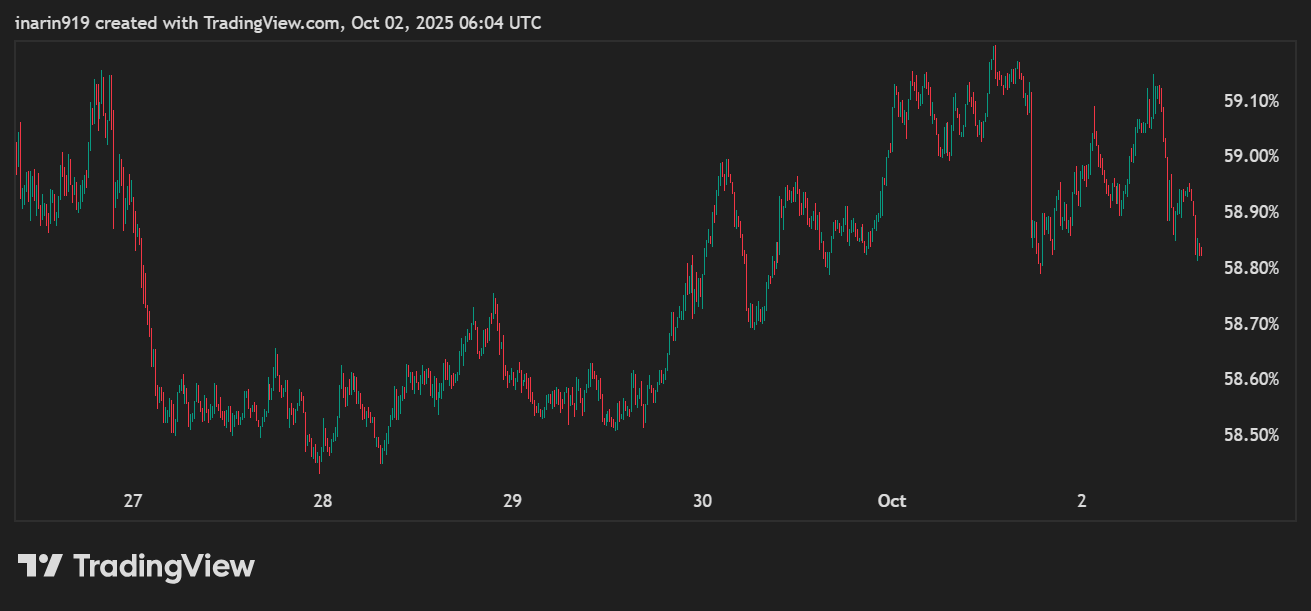
Task: Click the 58.60% price scale label
Action: click(1251, 379)
